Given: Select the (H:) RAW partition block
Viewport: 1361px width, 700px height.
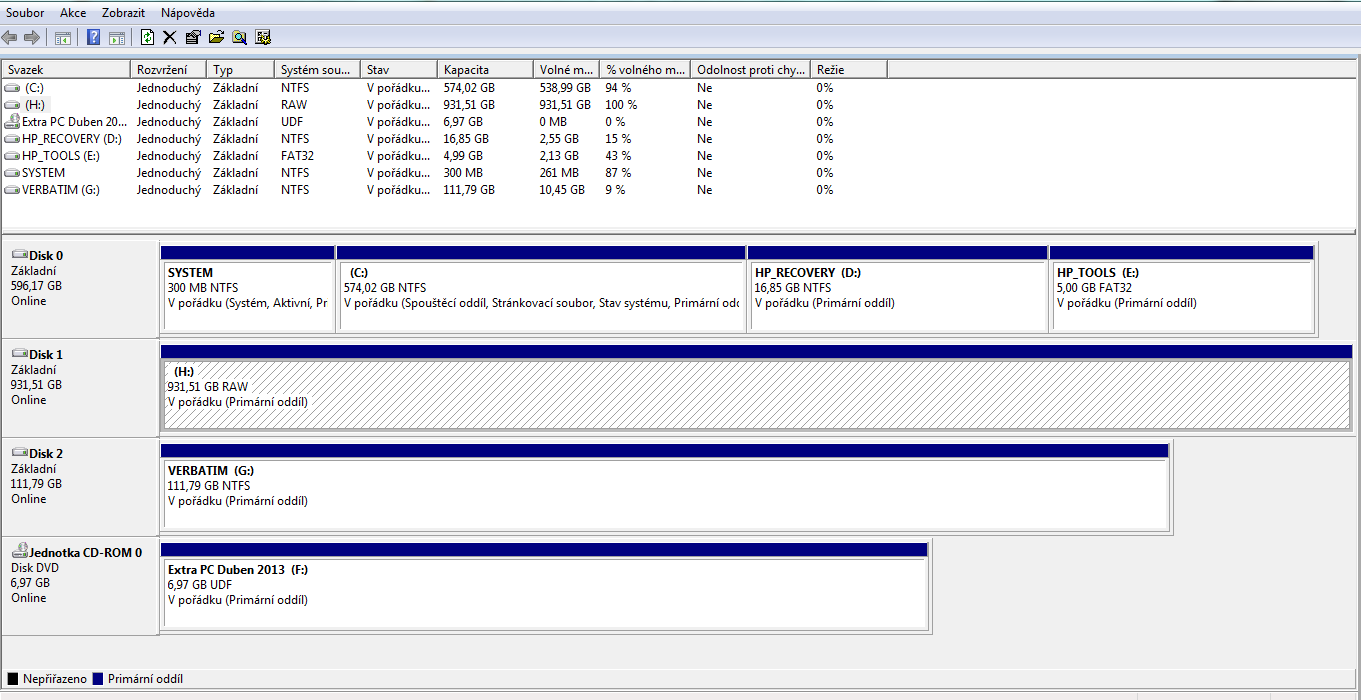Looking at the screenshot, I should click(x=755, y=395).
